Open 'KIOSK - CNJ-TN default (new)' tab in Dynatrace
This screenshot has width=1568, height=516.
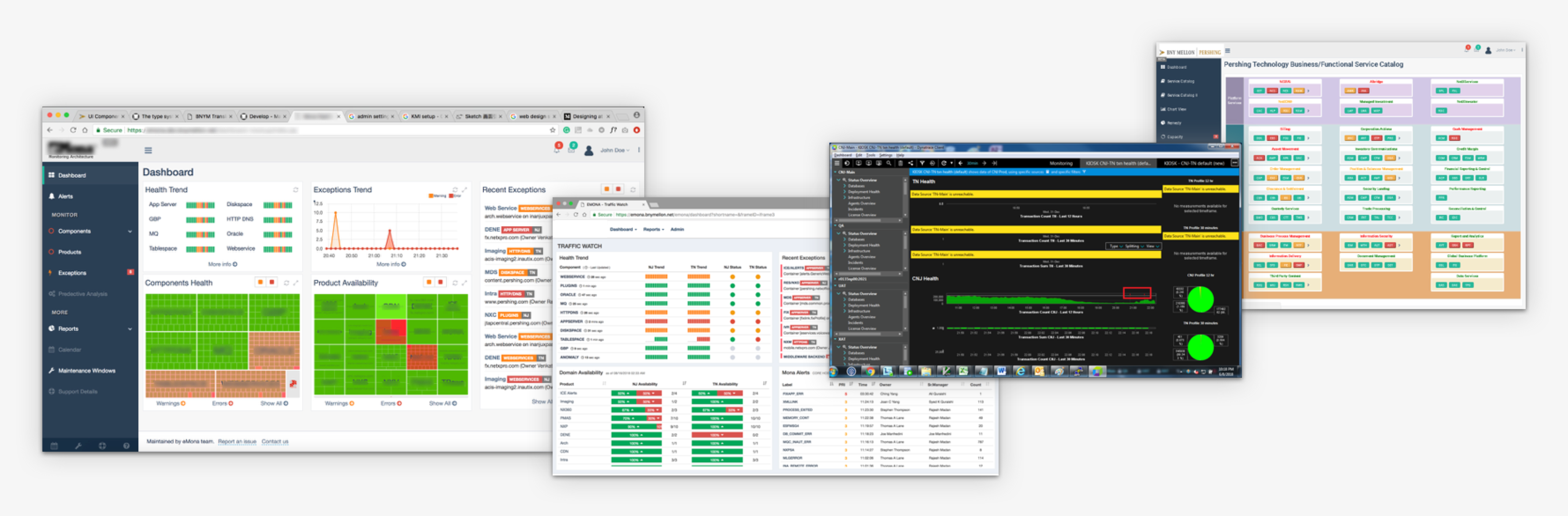tap(1194, 163)
